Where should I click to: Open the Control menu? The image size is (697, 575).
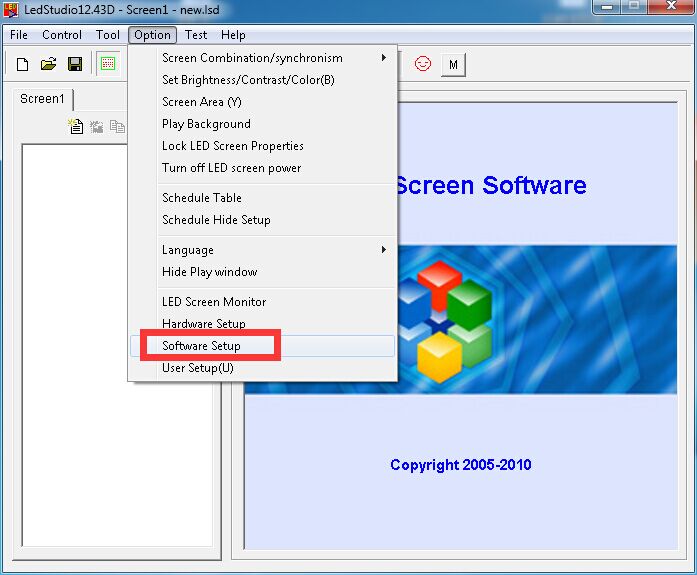(x=62, y=35)
